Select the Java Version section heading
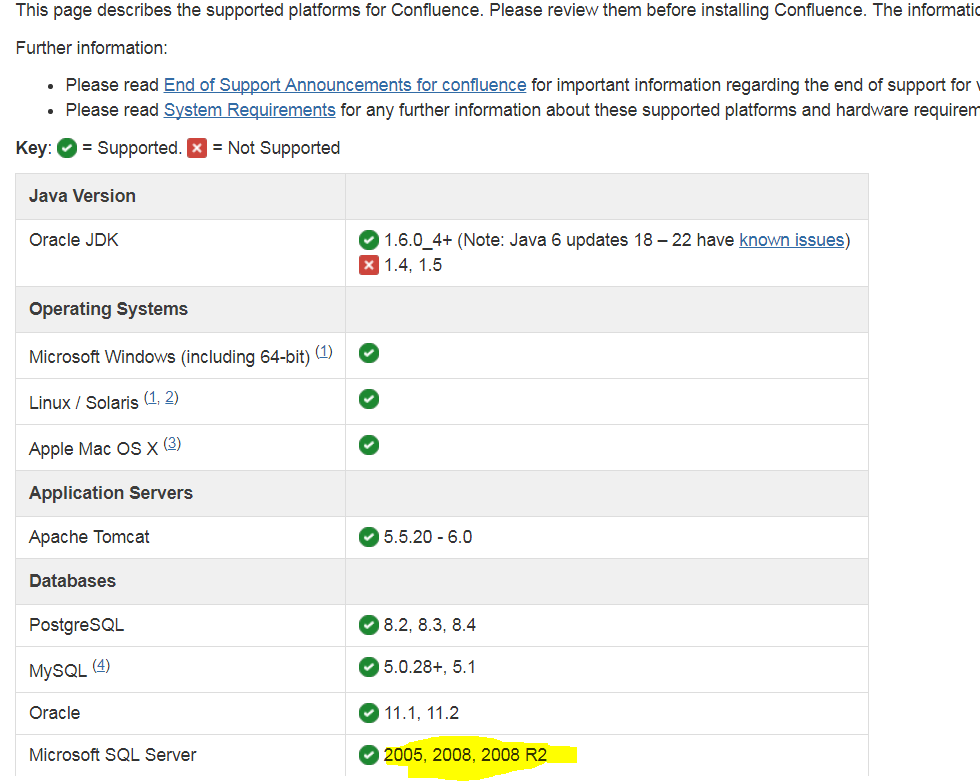980x781 pixels. point(82,196)
